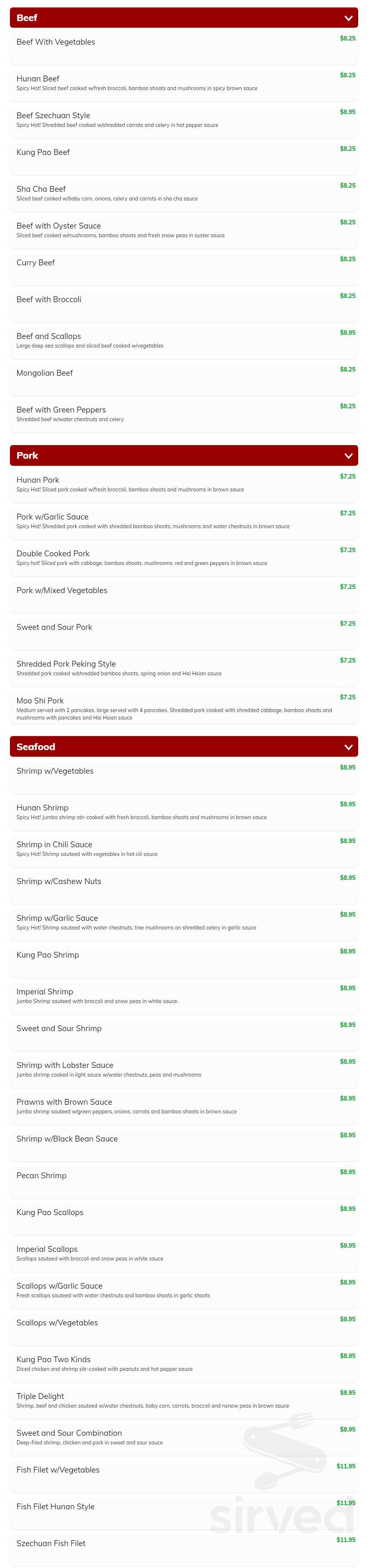Click the Sirved watermark logo
The height and width of the screenshot is (1568, 378).
(x=282, y=1510)
